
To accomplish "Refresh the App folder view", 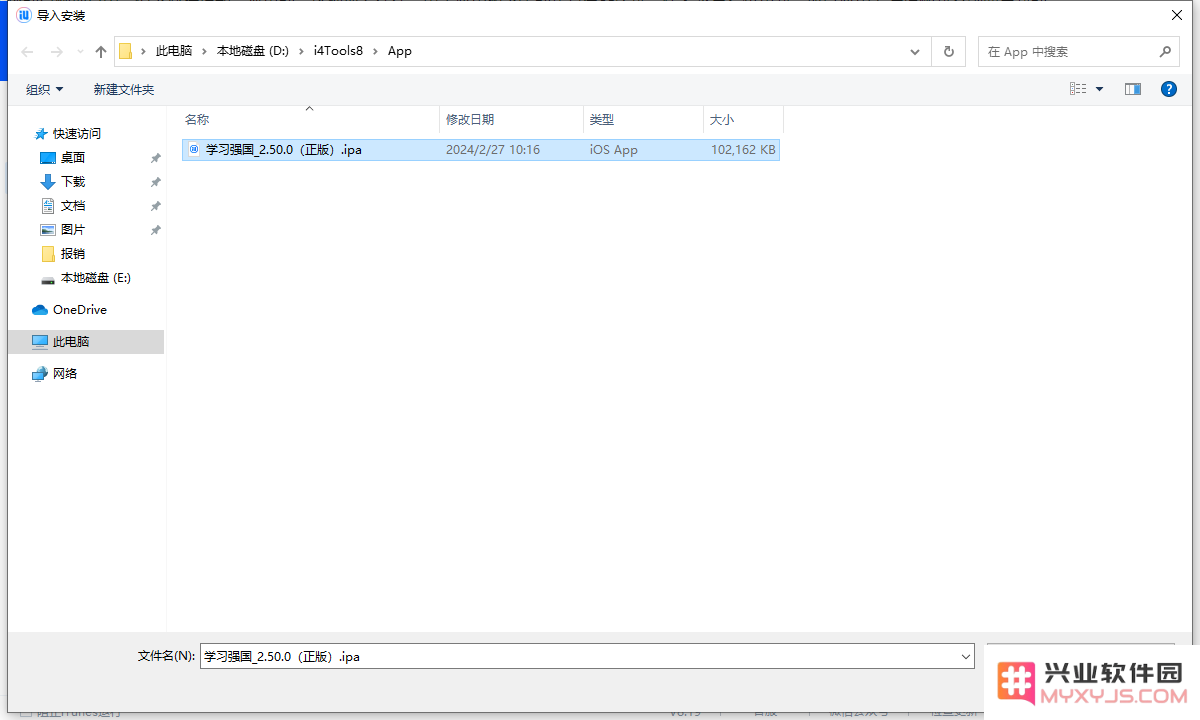I will coord(948,51).
